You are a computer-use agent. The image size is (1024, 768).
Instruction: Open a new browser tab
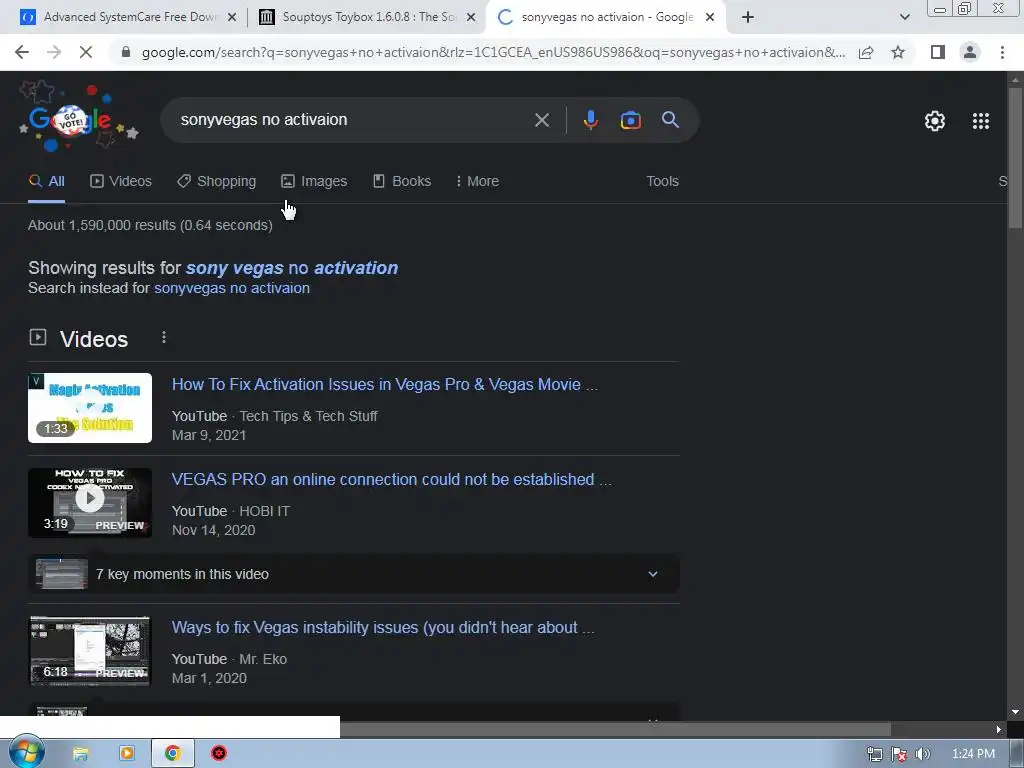(748, 17)
